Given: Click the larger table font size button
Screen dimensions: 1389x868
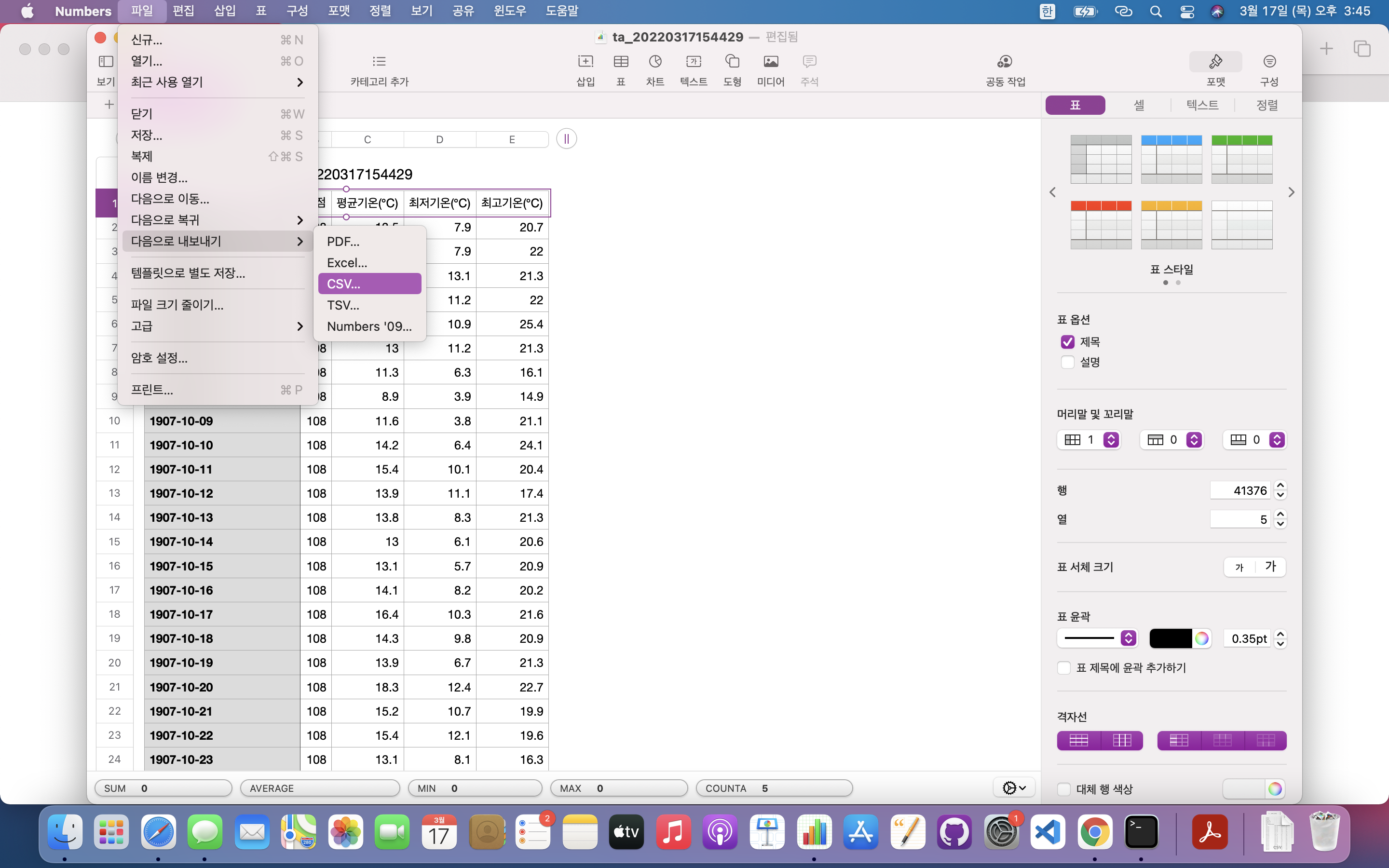Looking at the screenshot, I should point(1270,567).
